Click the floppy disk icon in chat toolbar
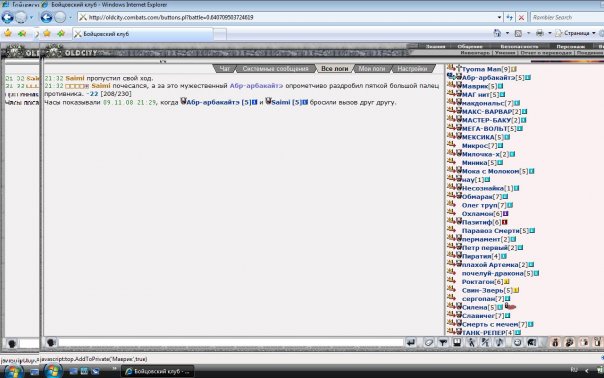This screenshot has width=604, height=378. [457, 342]
